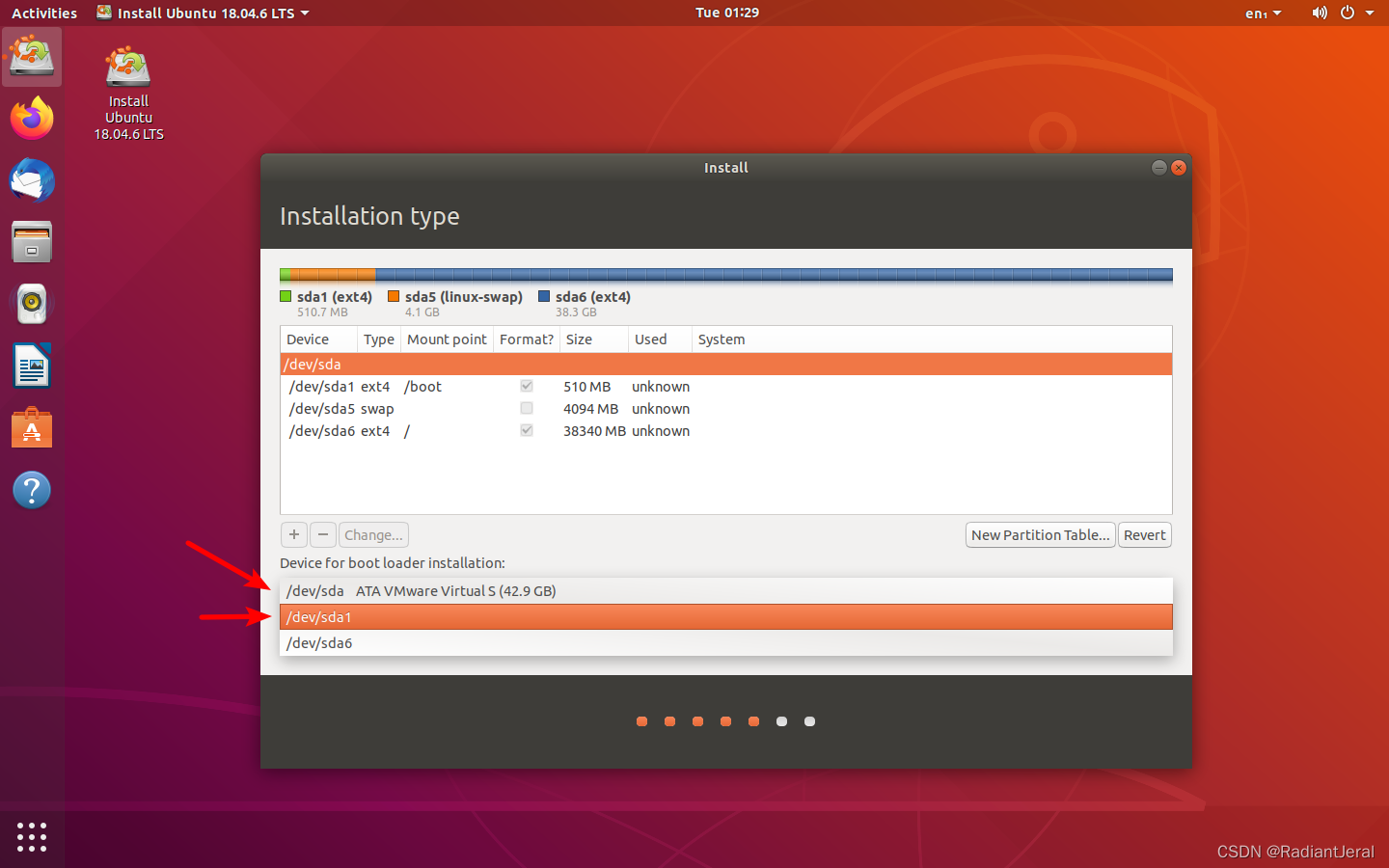Click the blue sda6 (ext4) legend swatch

[x=544, y=297]
